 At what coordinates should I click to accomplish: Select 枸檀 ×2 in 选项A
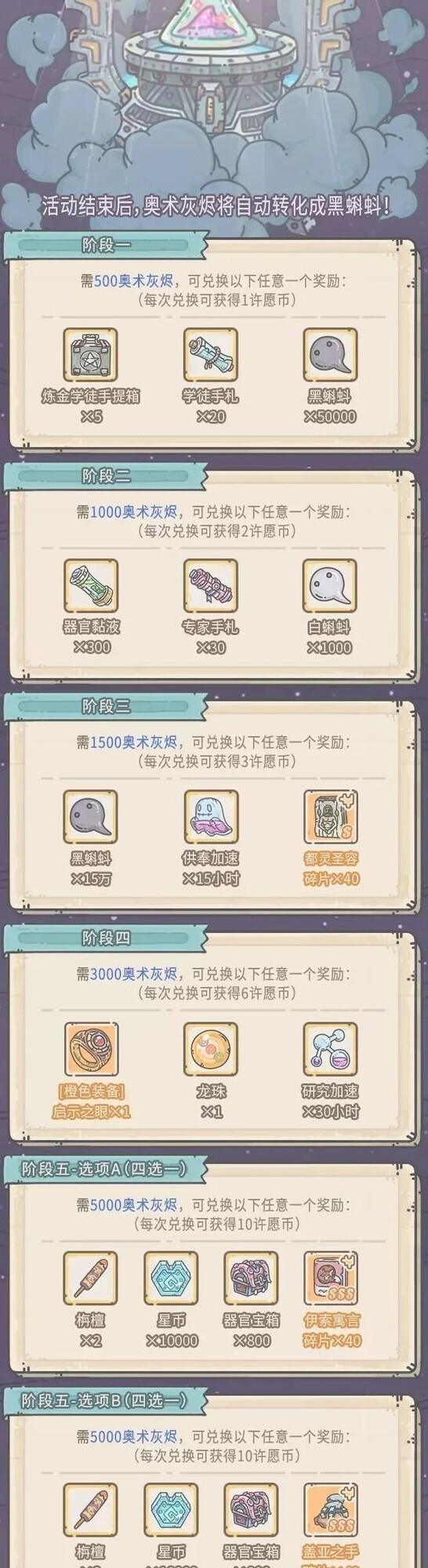90,1278
